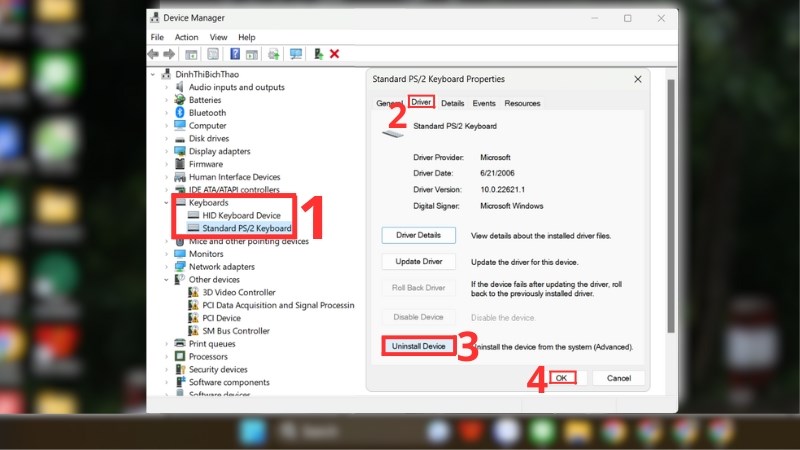Click the blue Help icon in the toolbar
This screenshot has height=450, width=800.
[x=235, y=54]
